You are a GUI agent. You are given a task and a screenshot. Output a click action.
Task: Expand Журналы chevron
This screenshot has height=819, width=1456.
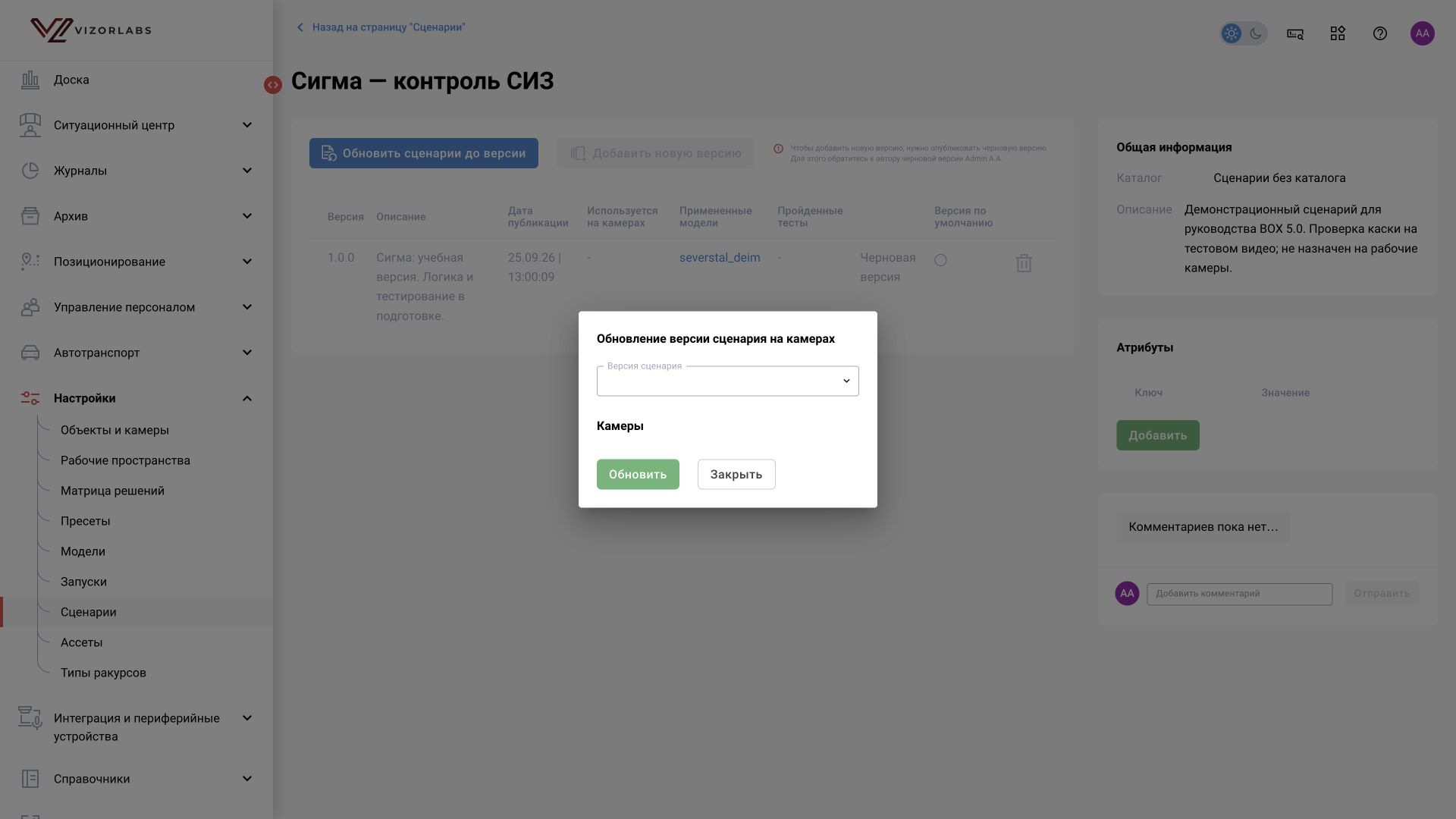pyautogui.click(x=247, y=171)
